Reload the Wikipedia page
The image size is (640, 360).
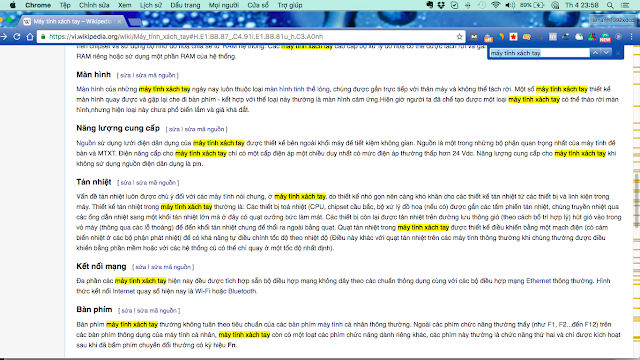pos(17,37)
